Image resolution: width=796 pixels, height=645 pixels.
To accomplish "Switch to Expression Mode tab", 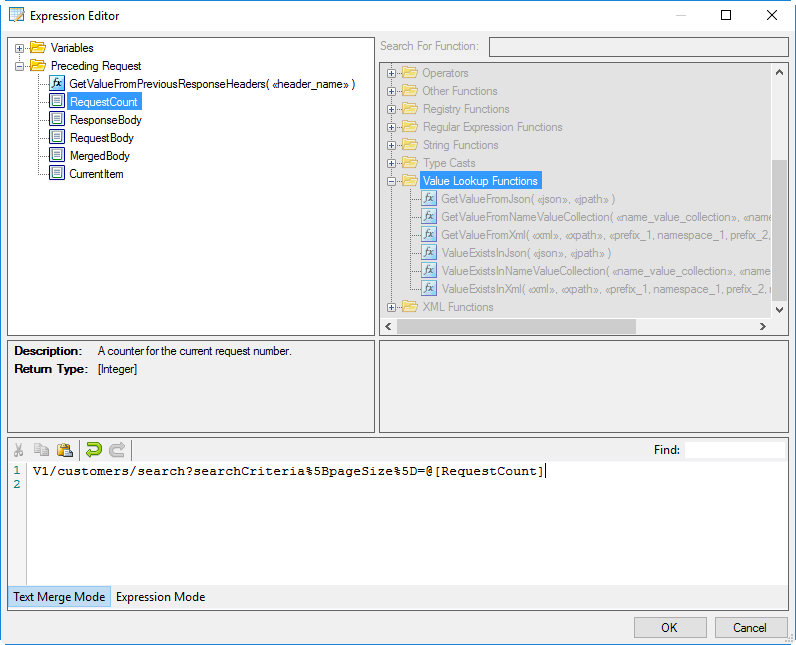I will [160, 597].
